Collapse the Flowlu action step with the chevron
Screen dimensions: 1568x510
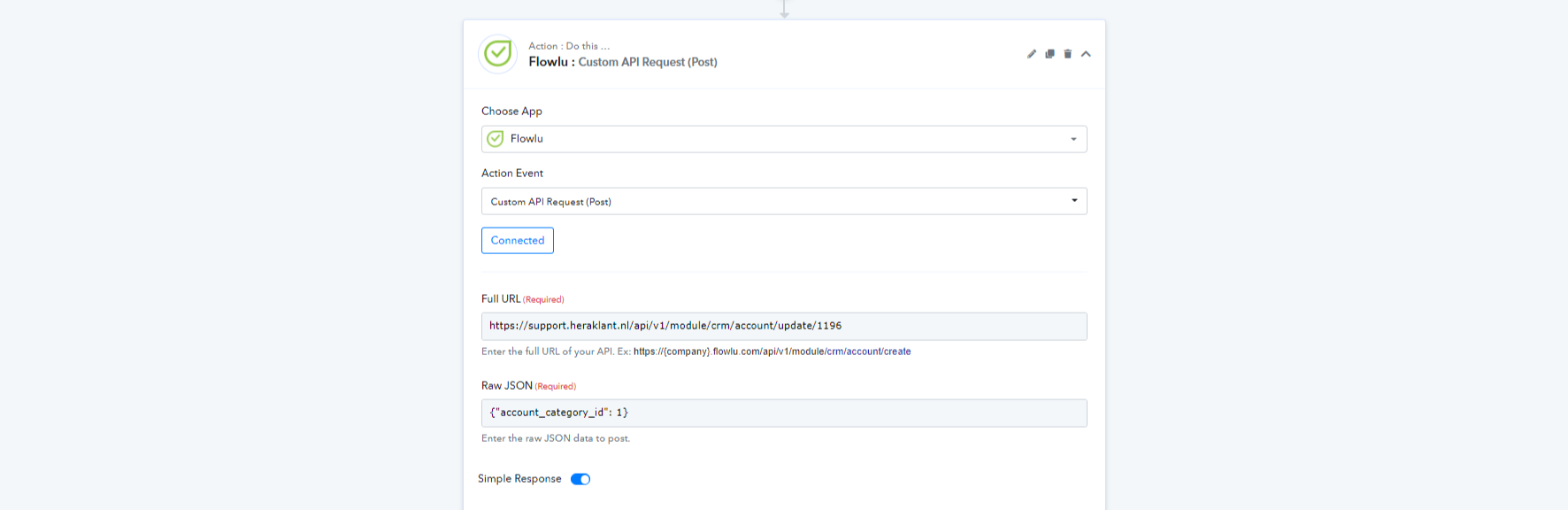coord(1086,54)
